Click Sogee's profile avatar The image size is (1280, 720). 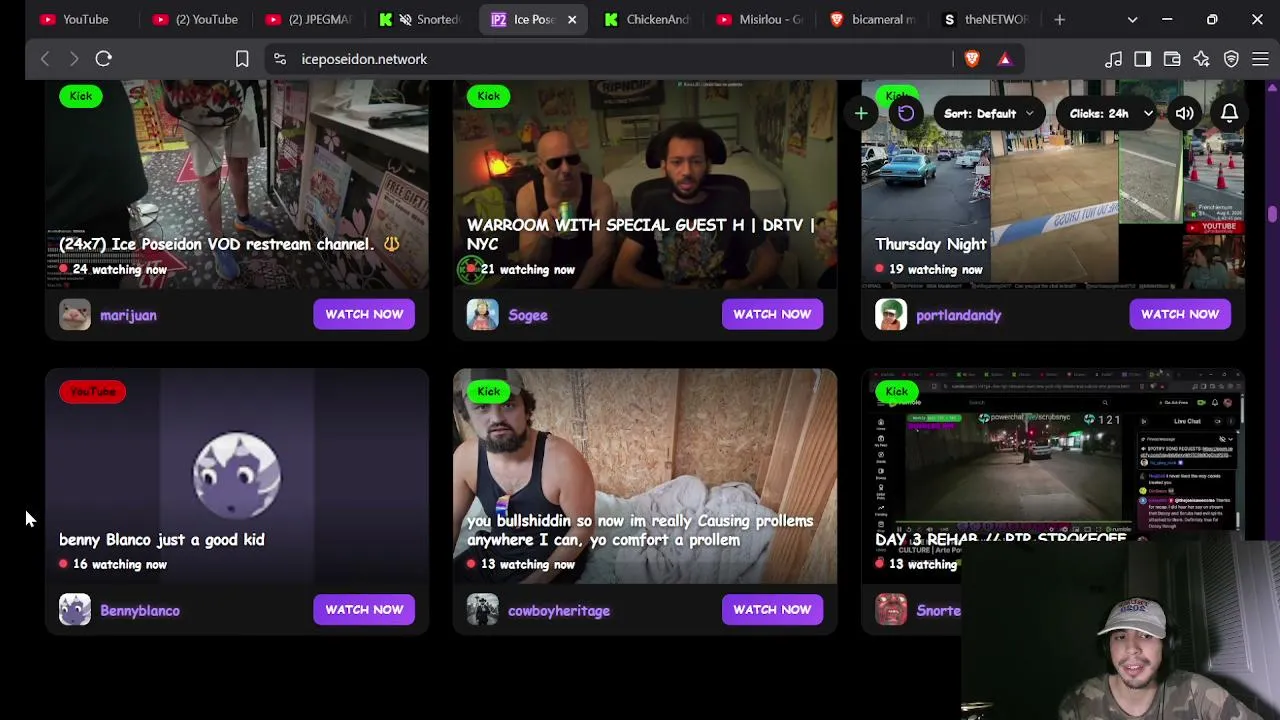pyautogui.click(x=483, y=315)
